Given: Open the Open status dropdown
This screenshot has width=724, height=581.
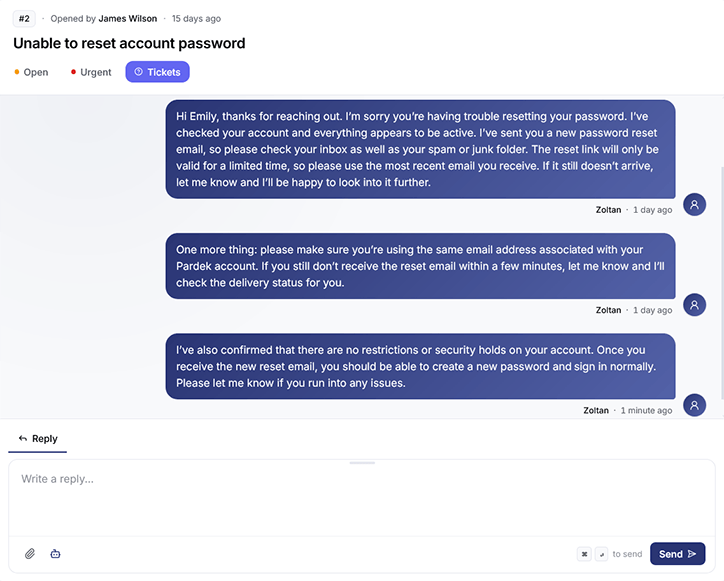Looking at the screenshot, I should point(31,72).
